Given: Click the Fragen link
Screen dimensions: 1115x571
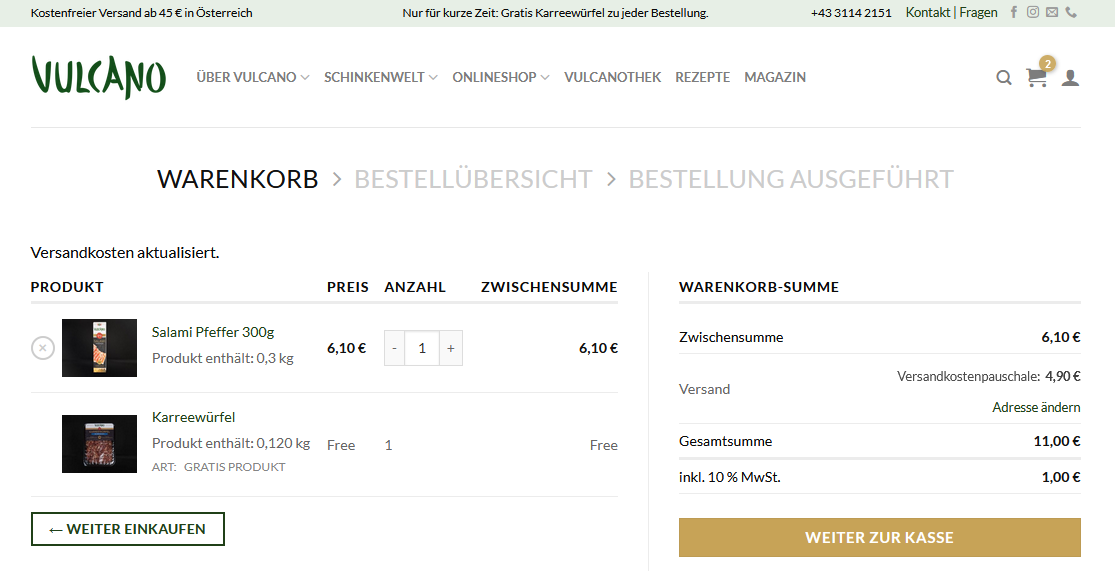Looking at the screenshot, I should click(978, 12).
